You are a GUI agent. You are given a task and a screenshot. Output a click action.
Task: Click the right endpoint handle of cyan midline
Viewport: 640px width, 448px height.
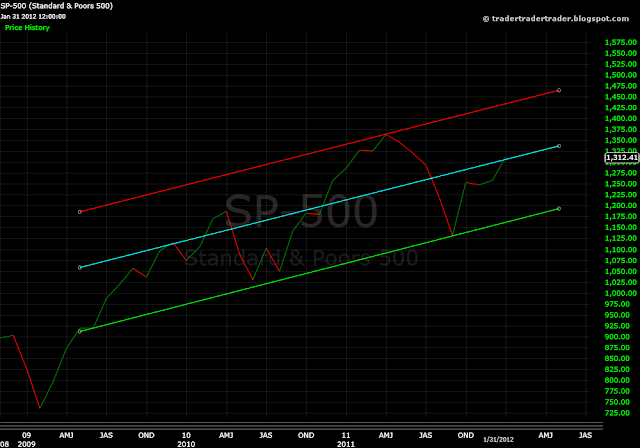[559, 146]
